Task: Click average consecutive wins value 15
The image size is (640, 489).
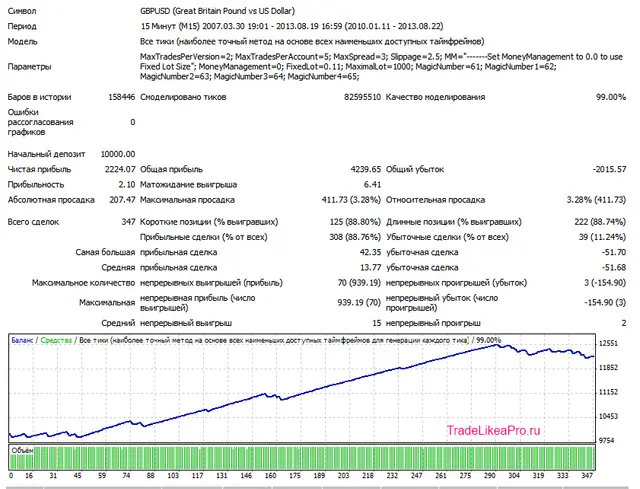Action: click(376, 323)
